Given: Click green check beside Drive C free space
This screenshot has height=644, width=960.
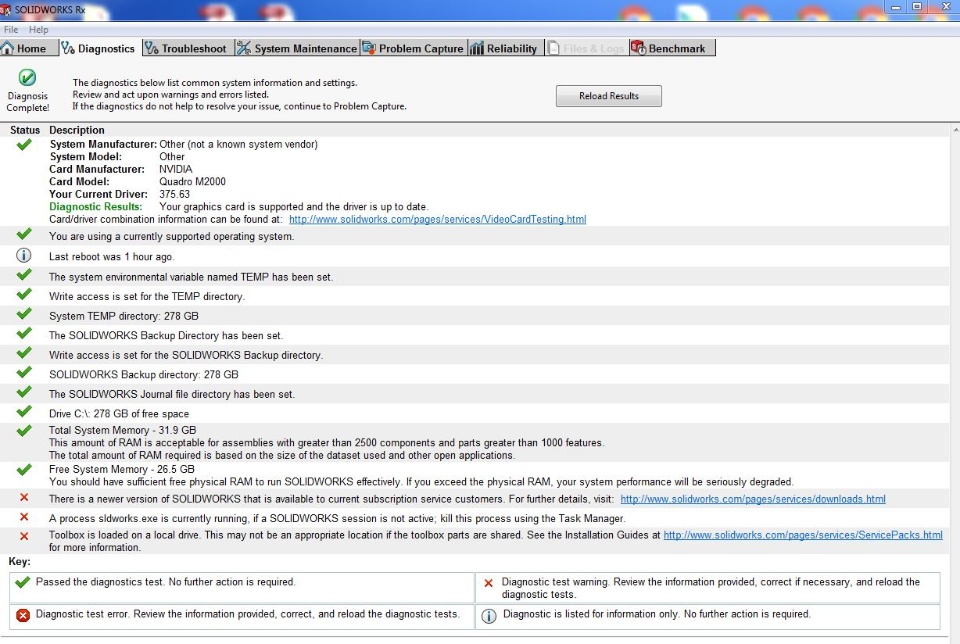Looking at the screenshot, I should pyautogui.click(x=24, y=412).
